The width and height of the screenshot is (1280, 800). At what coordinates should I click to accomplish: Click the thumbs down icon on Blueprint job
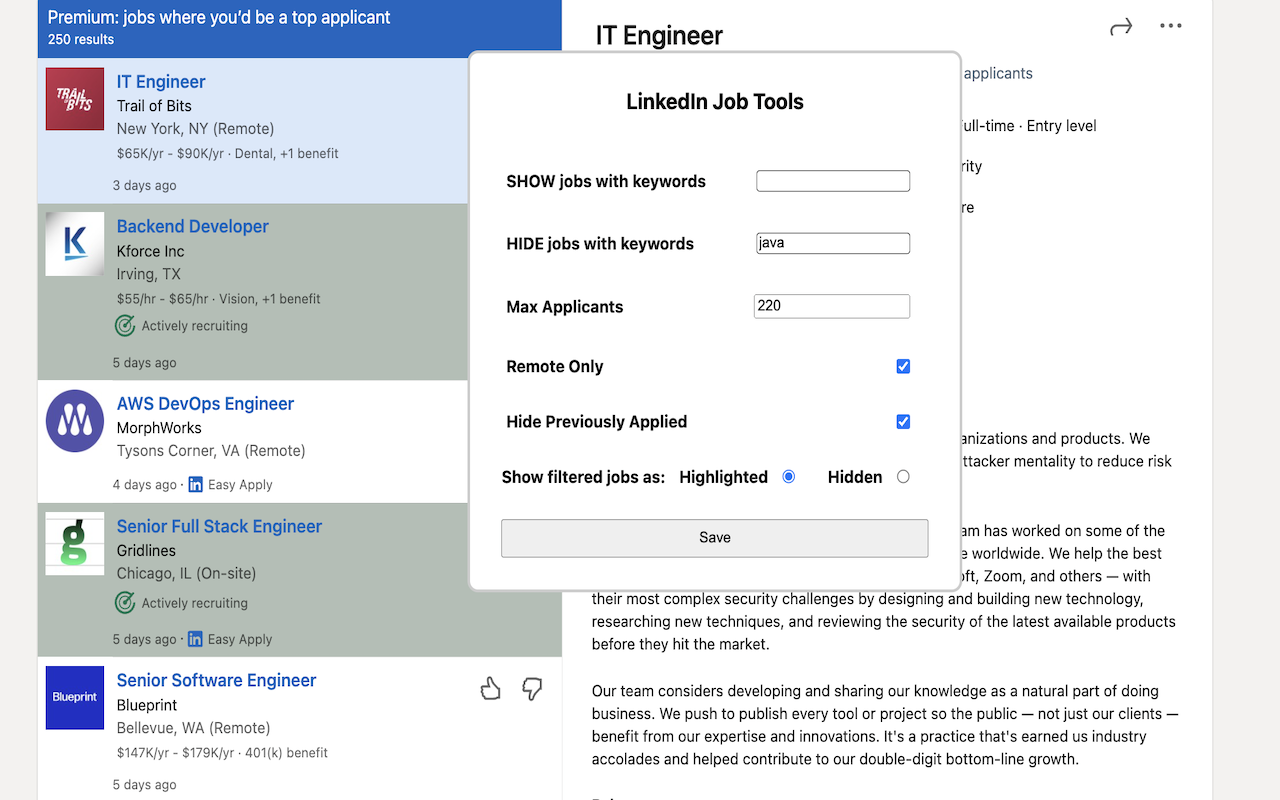[532, 688]
